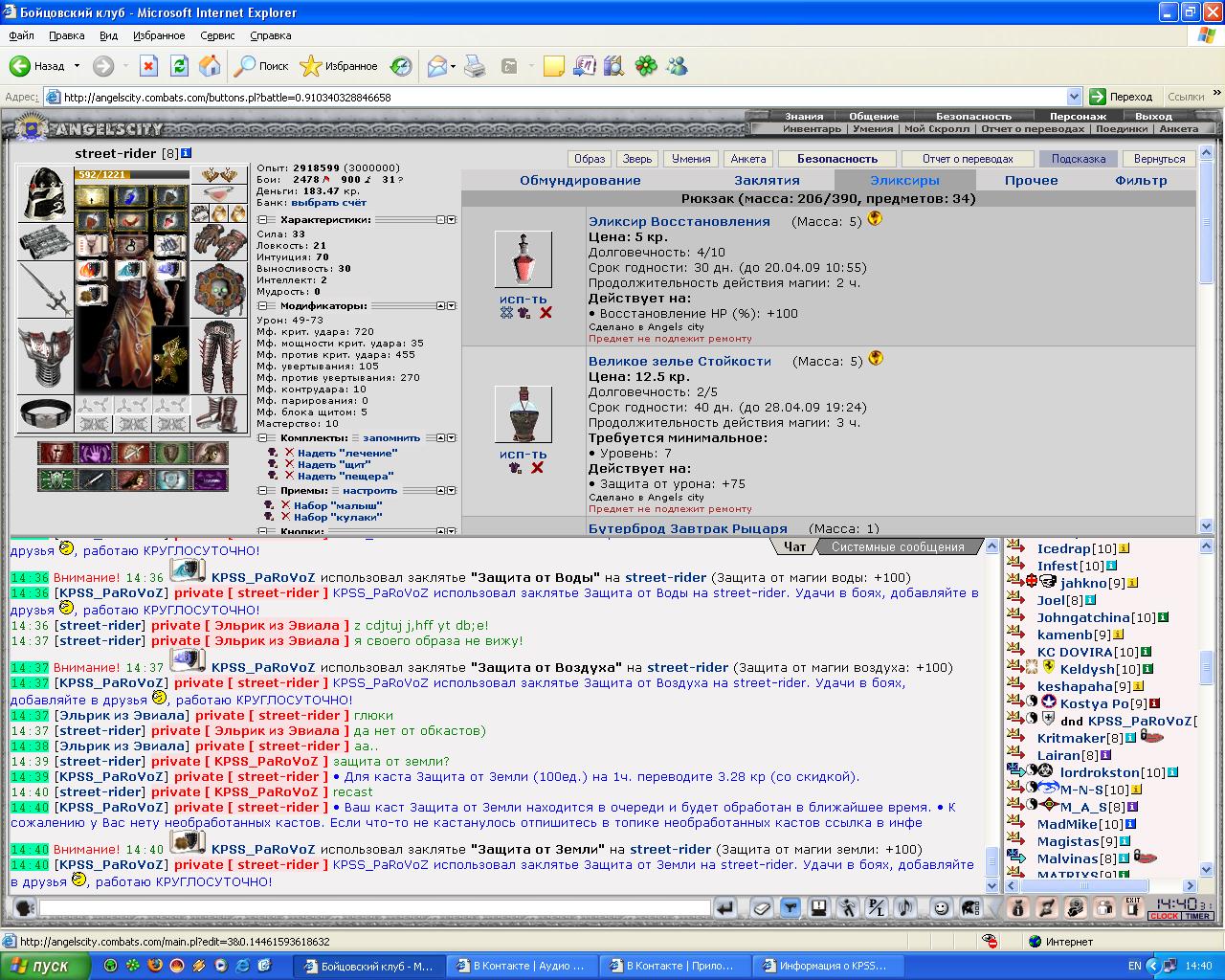Click the info icon beside street-rider

coord(187,153)
